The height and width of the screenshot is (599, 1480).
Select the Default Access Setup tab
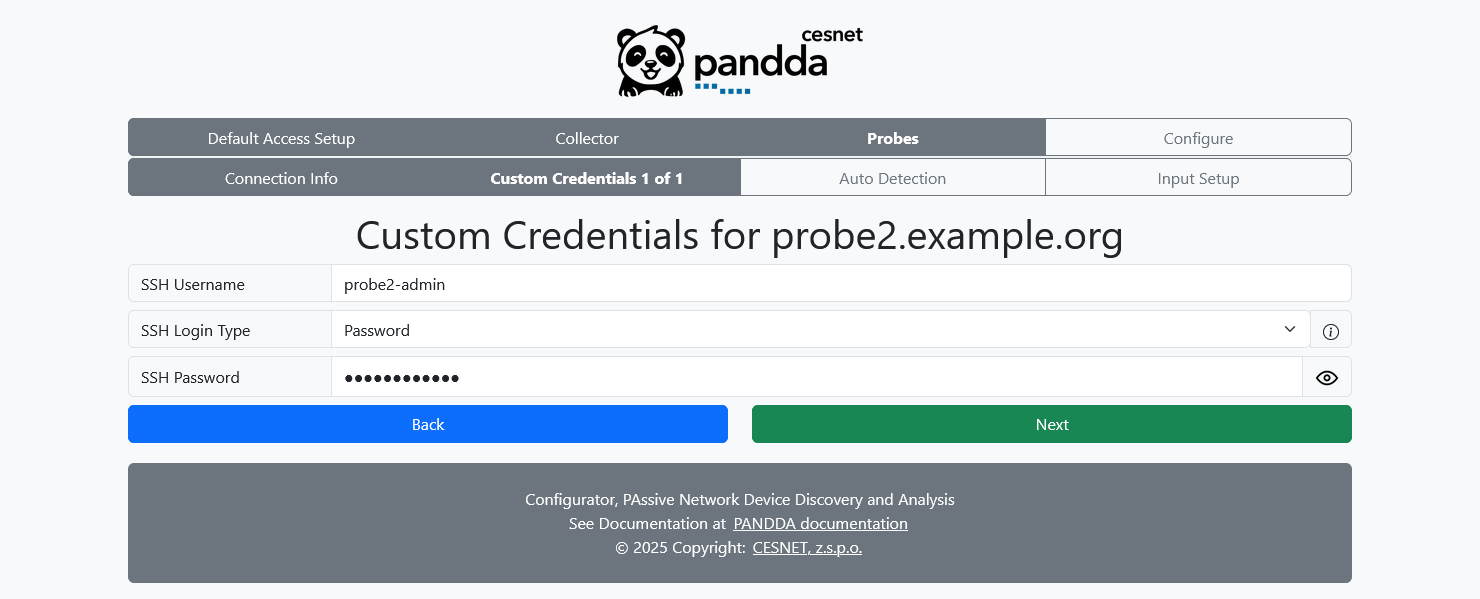(x=281, y=138)
